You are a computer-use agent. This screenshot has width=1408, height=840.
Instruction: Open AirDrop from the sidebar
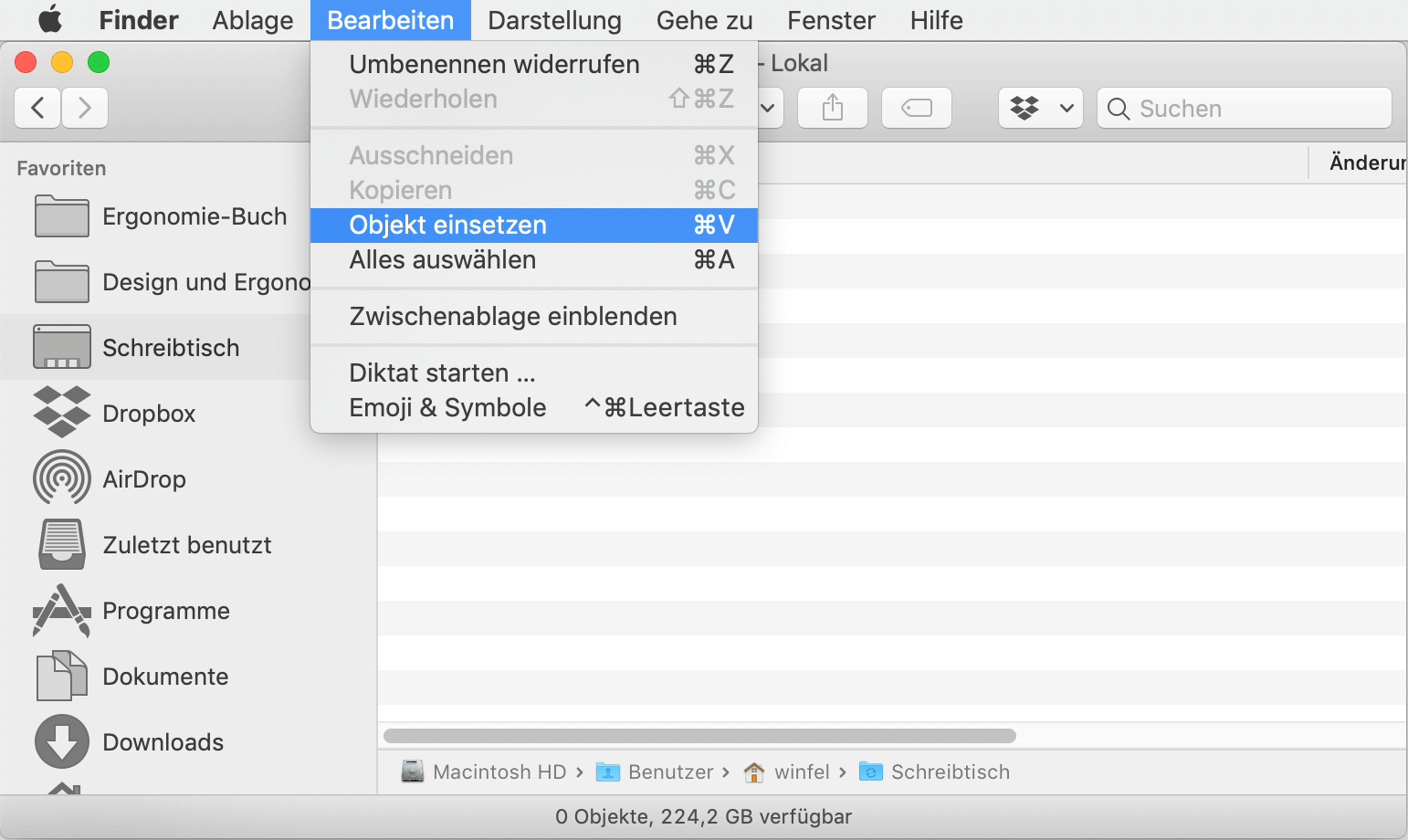click(x=143, y=479)
